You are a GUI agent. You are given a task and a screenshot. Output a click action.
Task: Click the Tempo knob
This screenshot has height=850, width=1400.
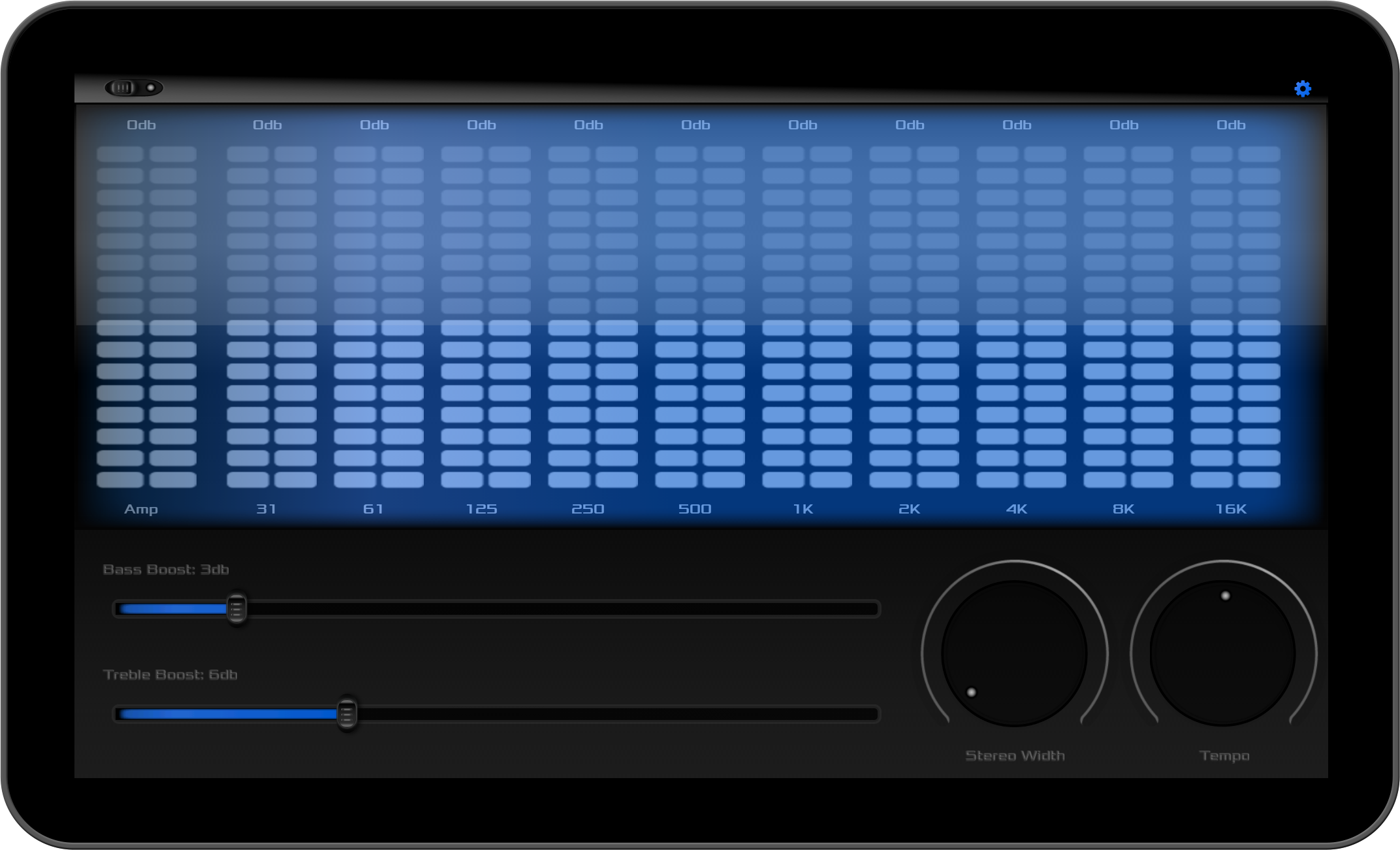1223,653
